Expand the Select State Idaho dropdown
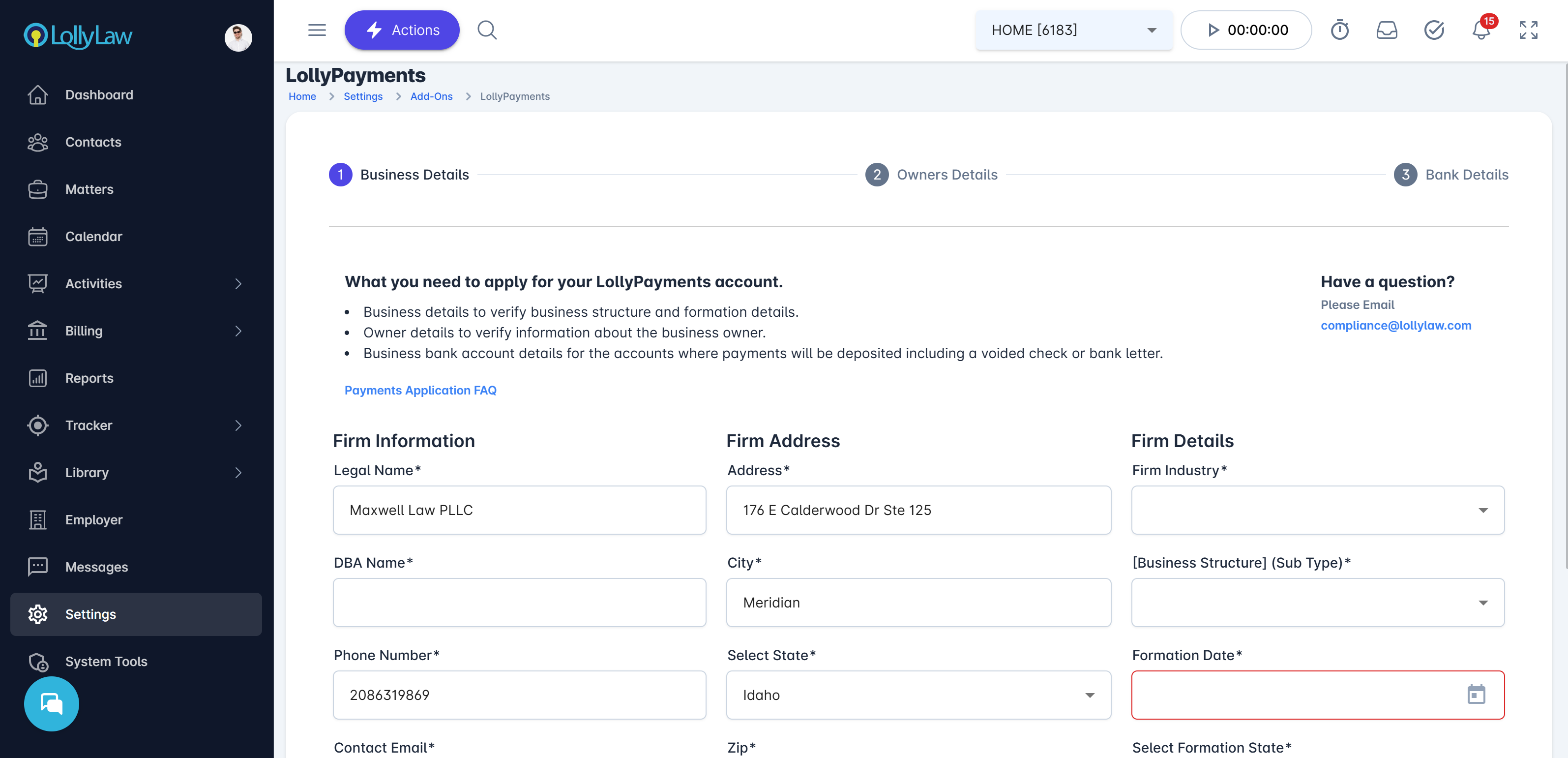1568x758 pixels. point(918,695)
